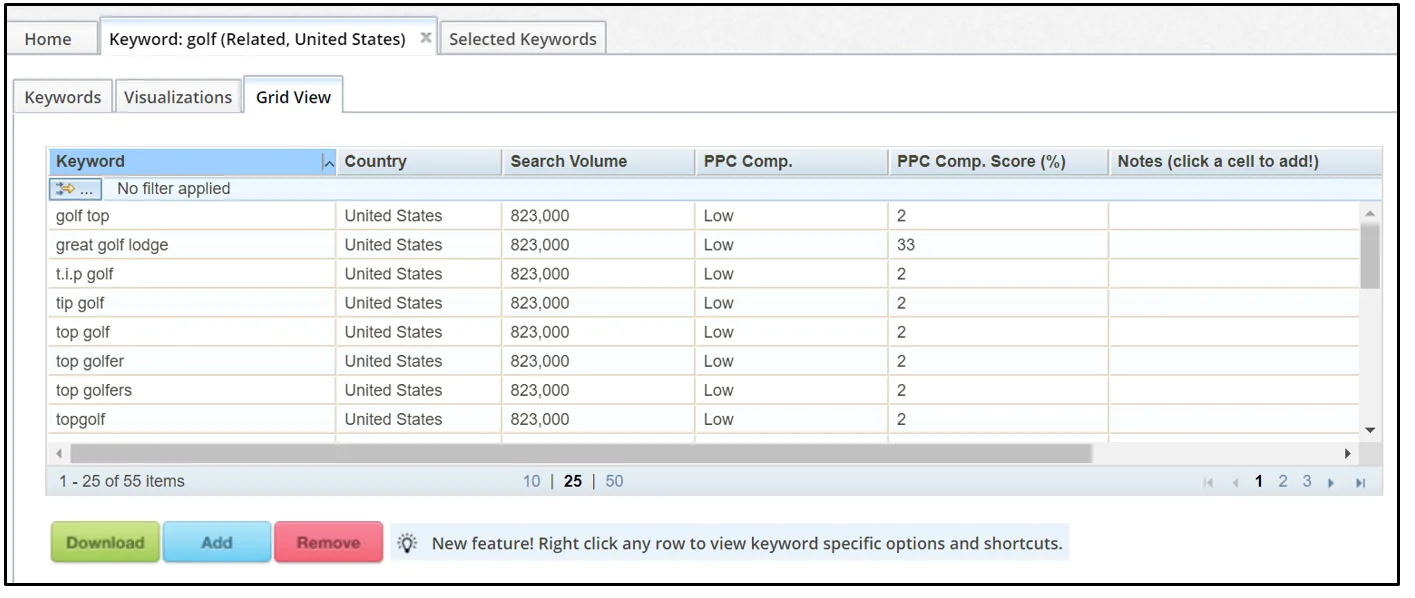Click the green Download button
The height and width of the screenshot is (598, 1415).
[x=105, y=543]
